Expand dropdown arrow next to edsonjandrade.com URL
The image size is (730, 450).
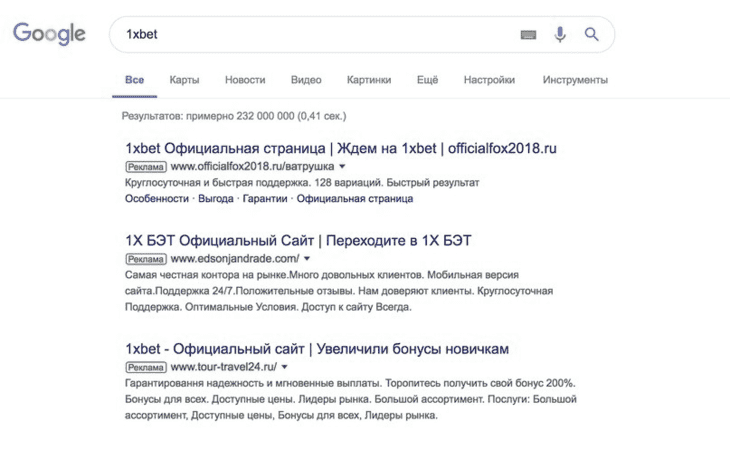click(307, 259)
